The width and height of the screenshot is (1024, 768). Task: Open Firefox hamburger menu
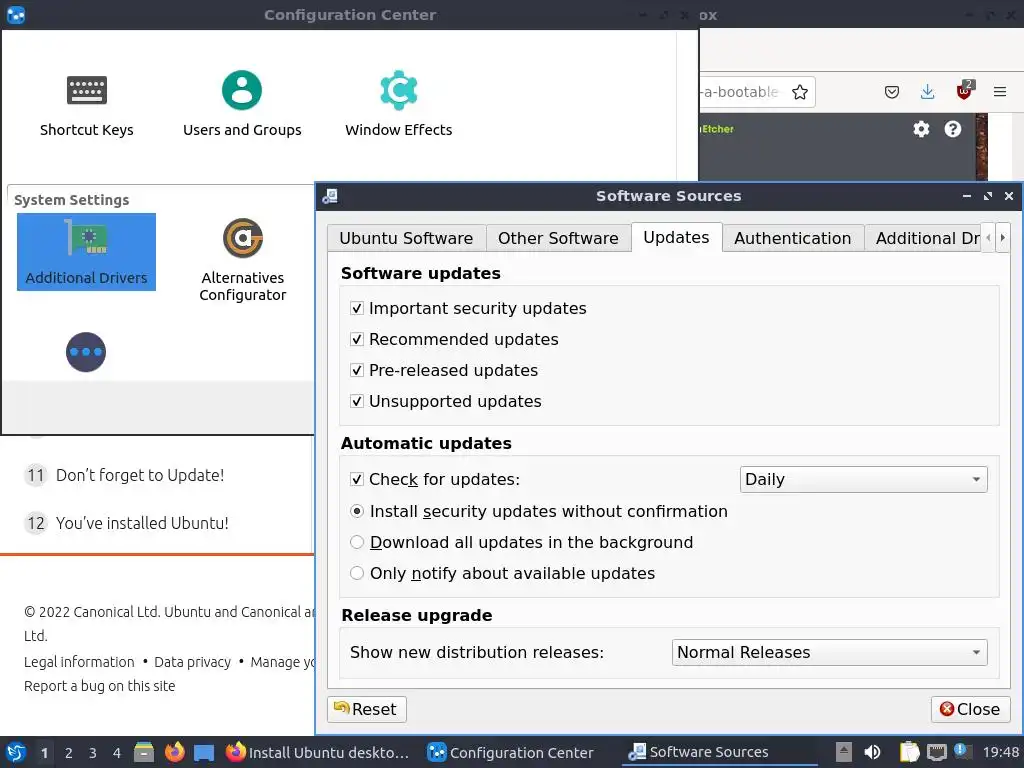pos(1000,92)
